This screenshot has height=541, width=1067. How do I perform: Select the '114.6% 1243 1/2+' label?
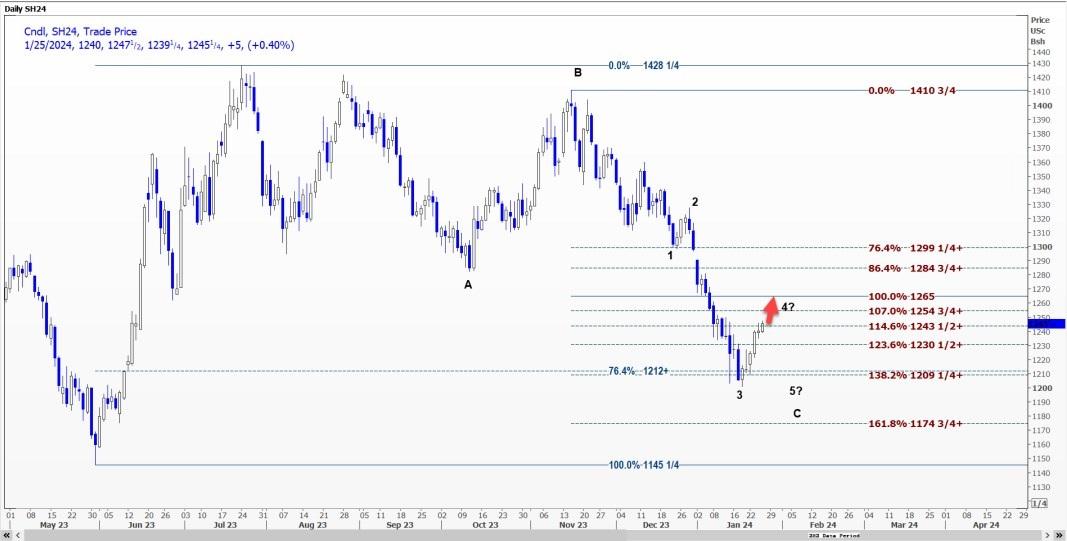(x=916, y=327)
